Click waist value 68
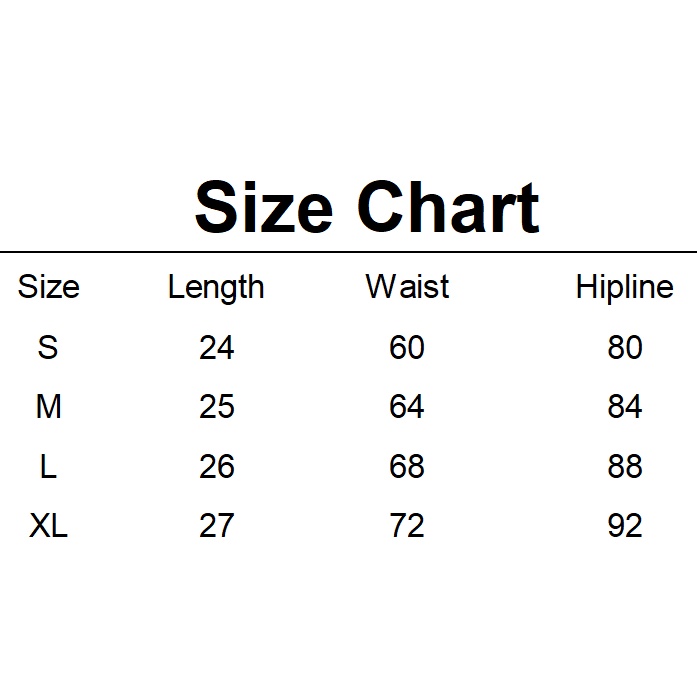Viewport: 697px width, 697px height. (407, 466)
